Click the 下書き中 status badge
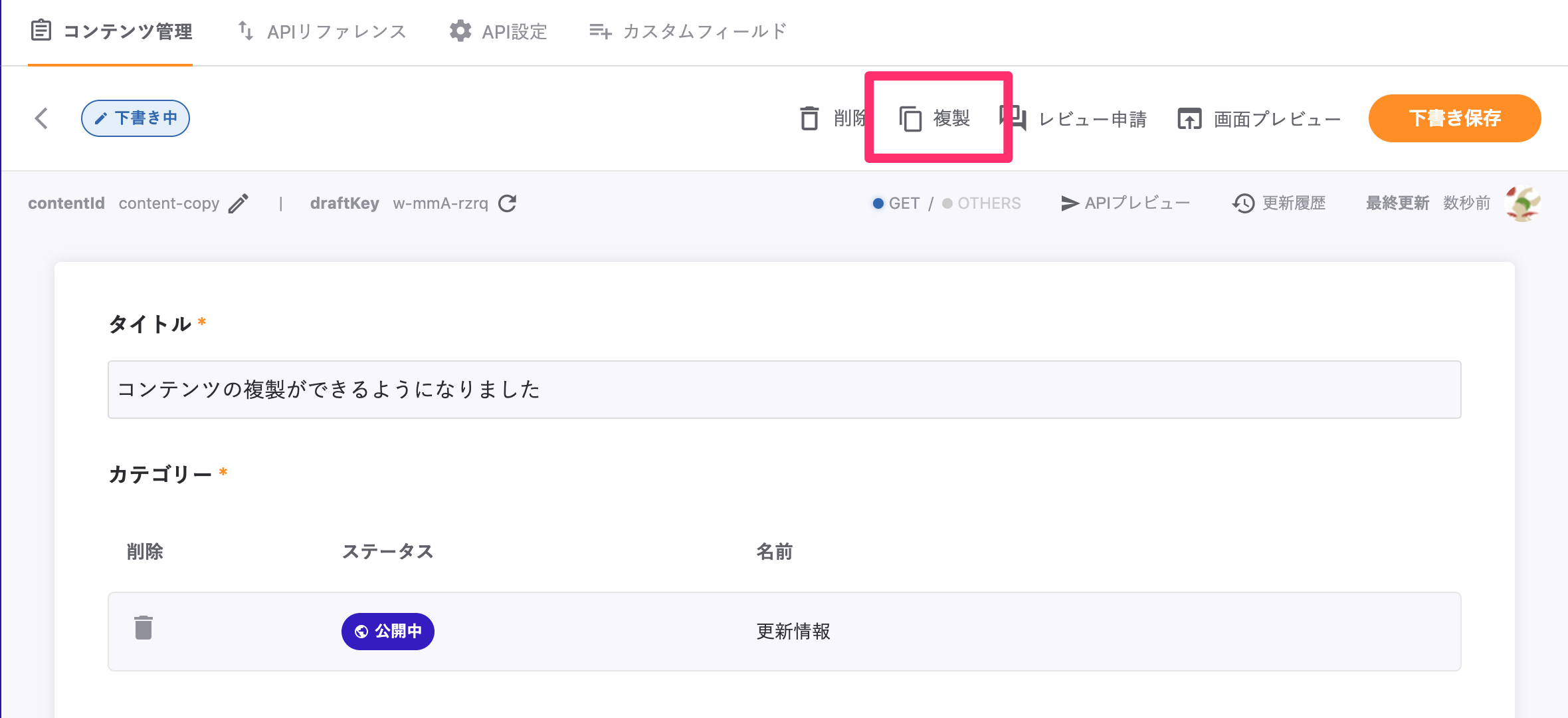Viewport: 1568px width, 718px height. point(136,118)
